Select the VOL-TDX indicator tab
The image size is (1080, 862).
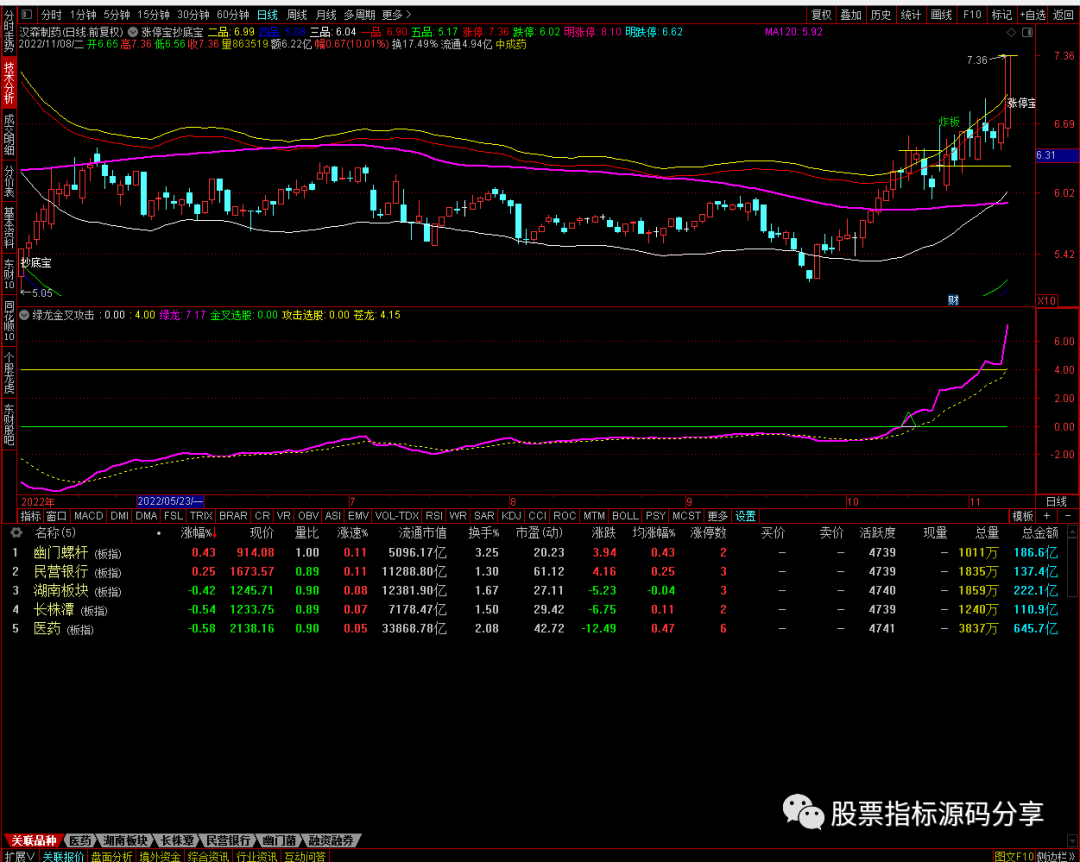click(x=397, y=515)
